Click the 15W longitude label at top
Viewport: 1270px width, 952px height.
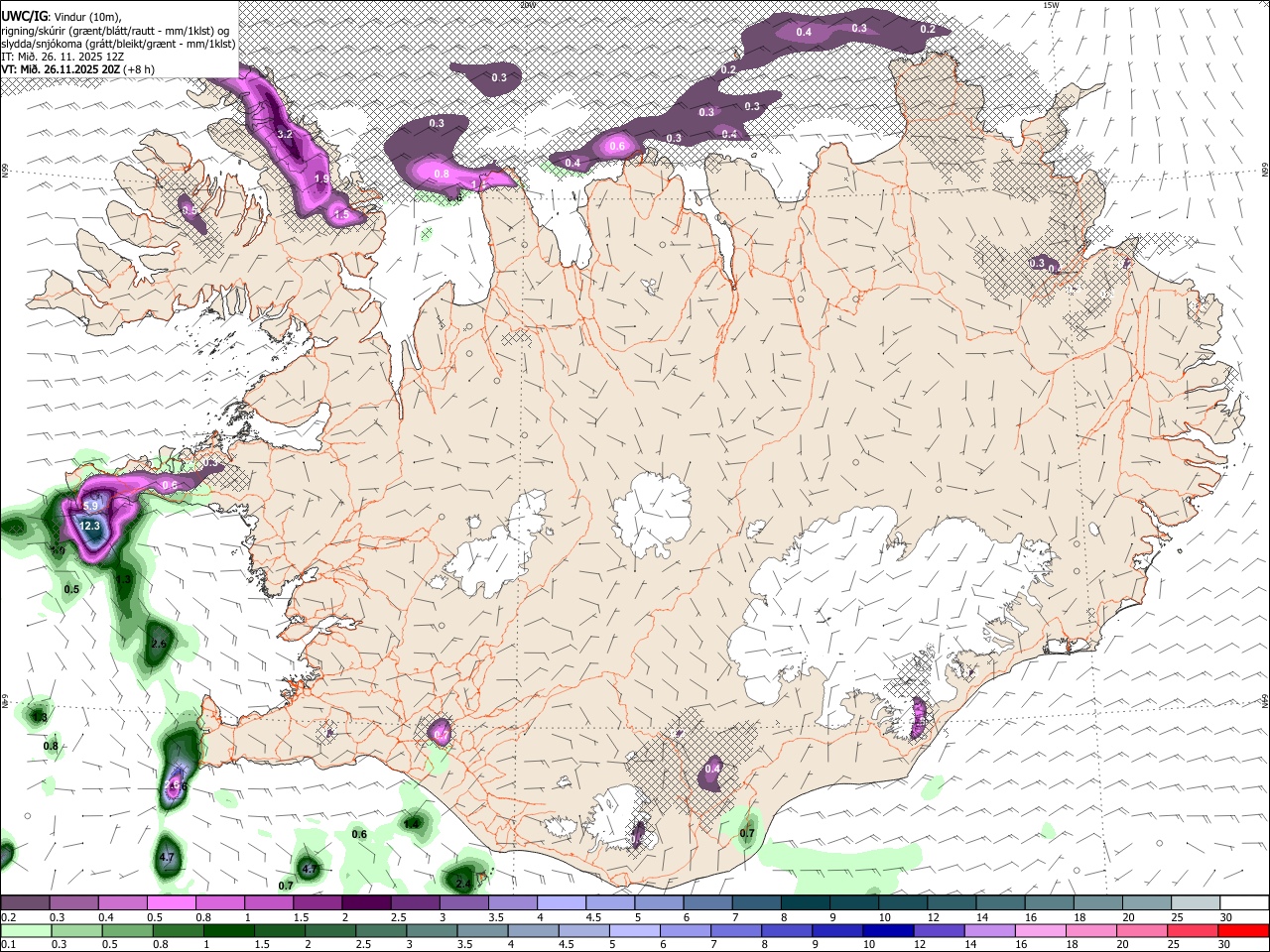(x=1051, y=5)
